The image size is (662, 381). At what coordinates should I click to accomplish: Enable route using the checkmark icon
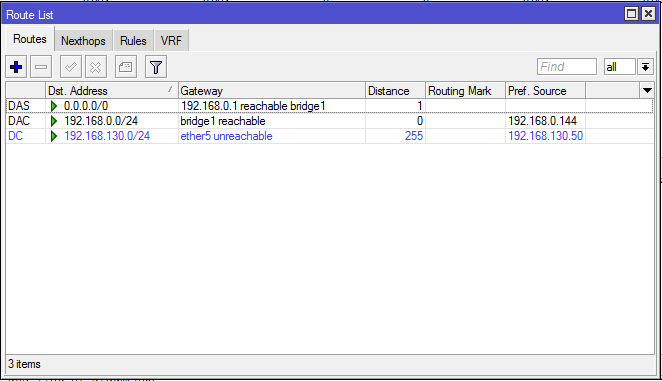(71, 67)
